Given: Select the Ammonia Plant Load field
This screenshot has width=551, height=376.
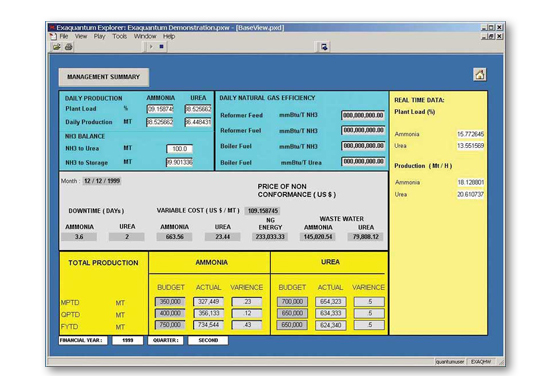Looking at the screenshot, I should click(160, 109).
